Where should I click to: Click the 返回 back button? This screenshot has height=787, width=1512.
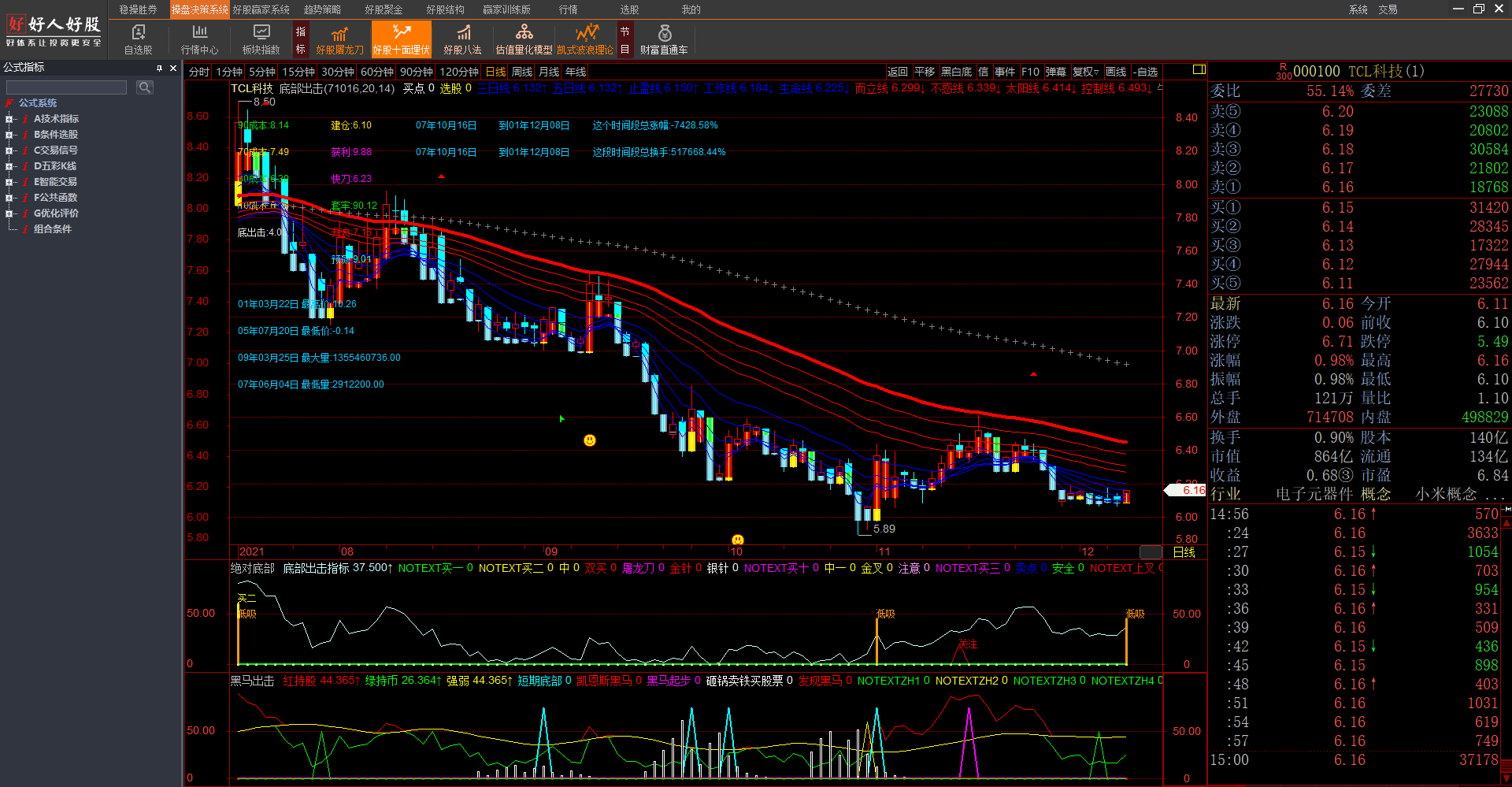click(x=898, y=72)
